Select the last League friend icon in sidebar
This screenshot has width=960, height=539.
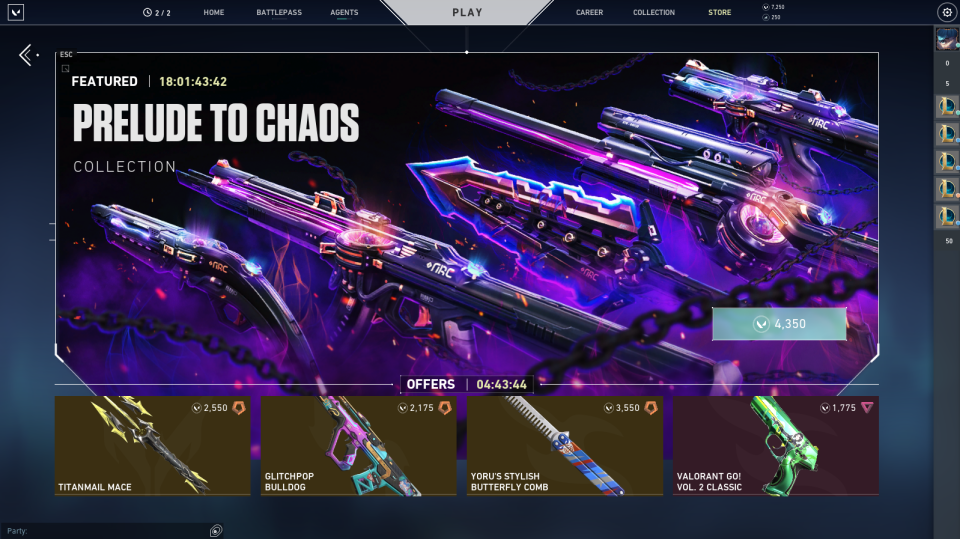[947, 217]
